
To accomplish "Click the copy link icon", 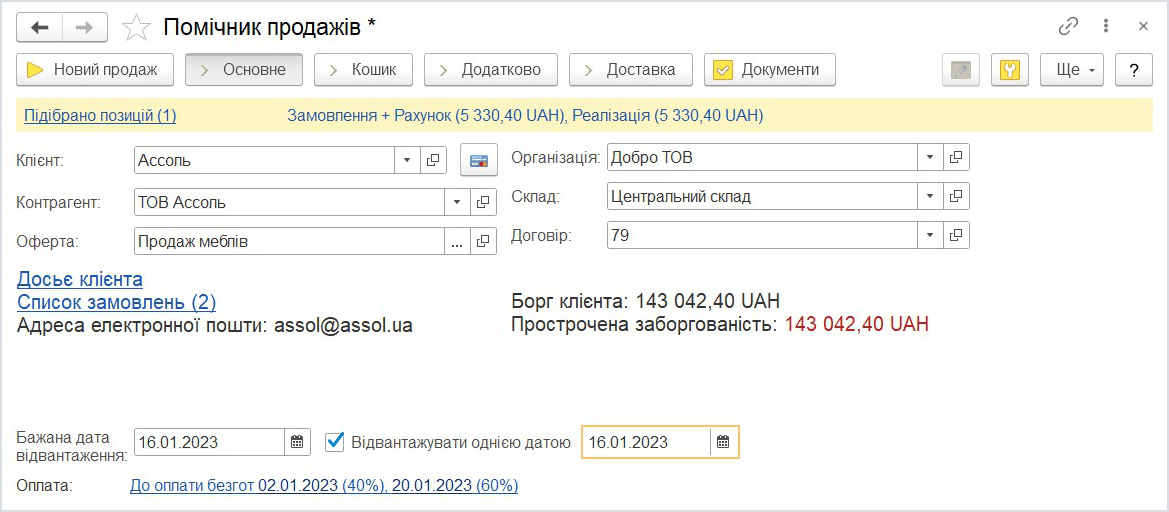I will 1069,26.
